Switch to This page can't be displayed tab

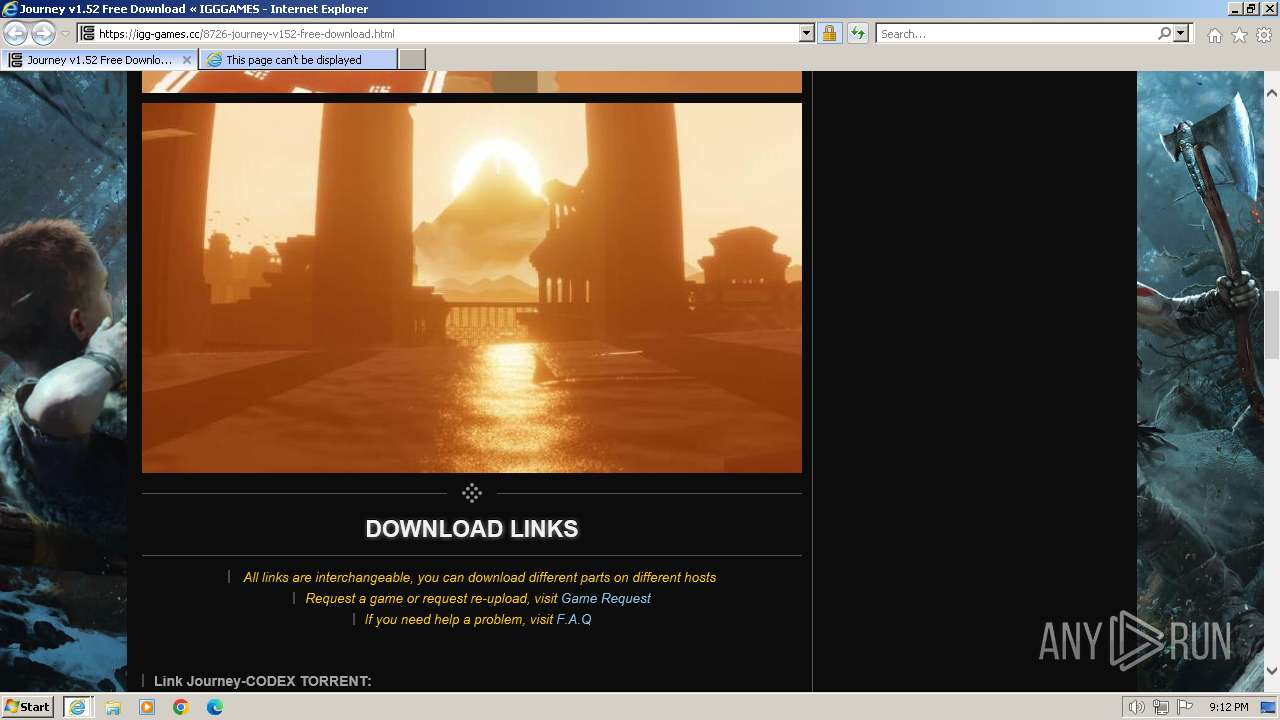[x=298, y=60]
